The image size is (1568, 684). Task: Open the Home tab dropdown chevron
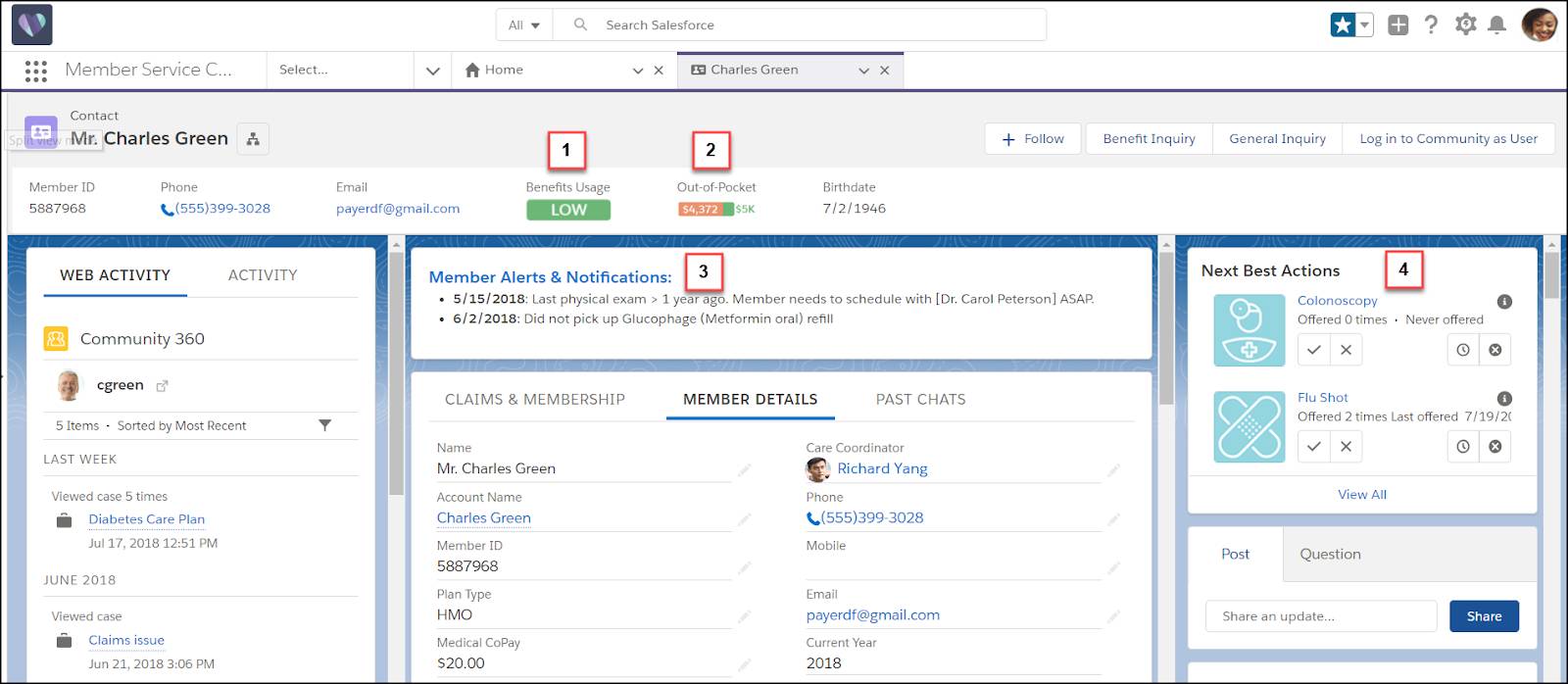638,71
